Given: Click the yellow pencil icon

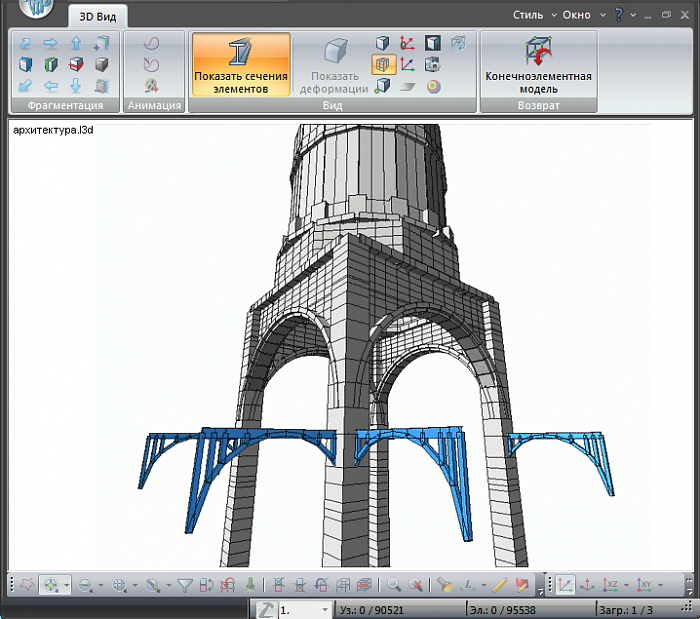Looking at the screenshot, I should (x=500, y=585).
